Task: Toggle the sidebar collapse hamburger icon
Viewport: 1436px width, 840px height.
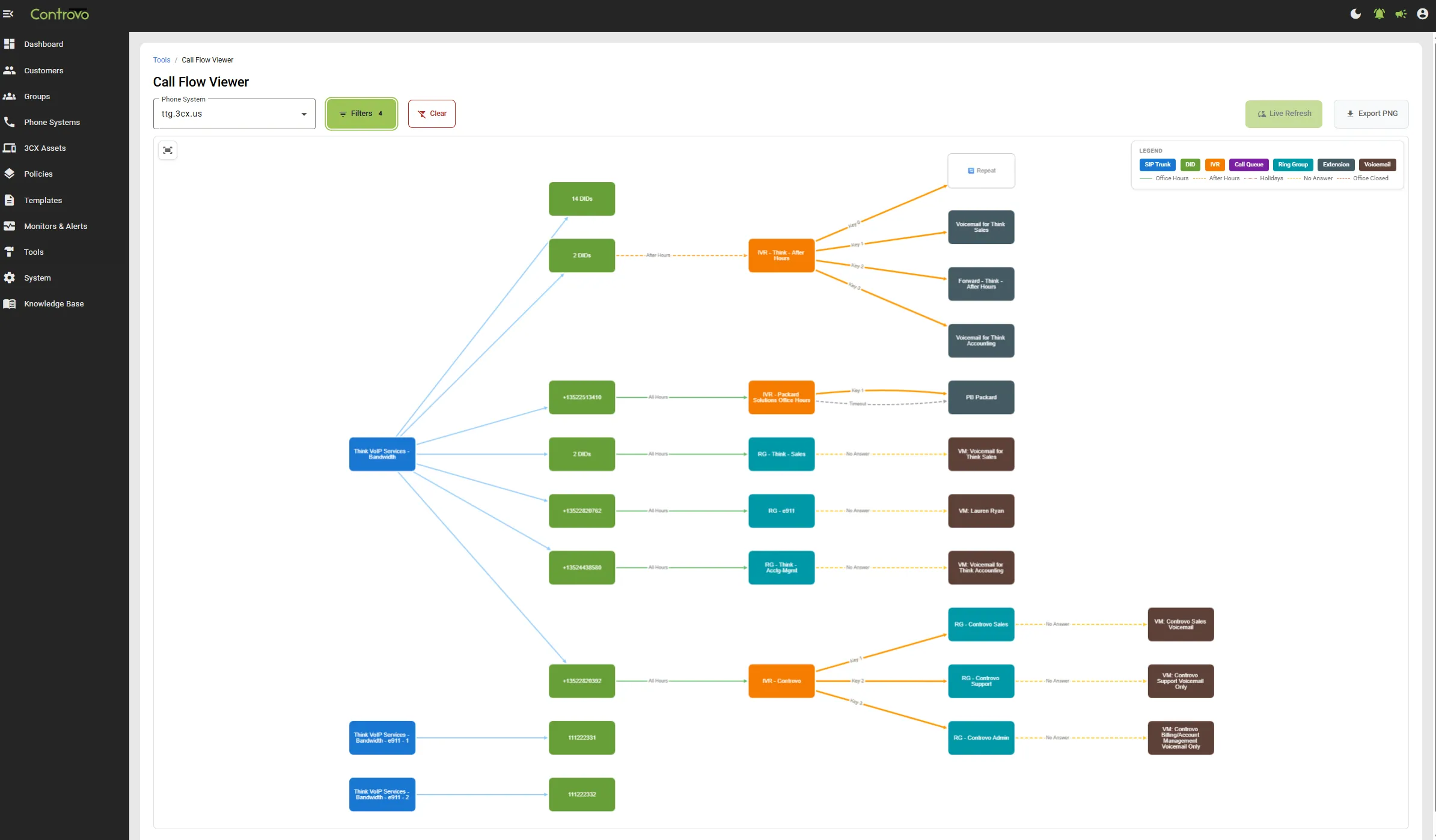Action: (9, 13)
